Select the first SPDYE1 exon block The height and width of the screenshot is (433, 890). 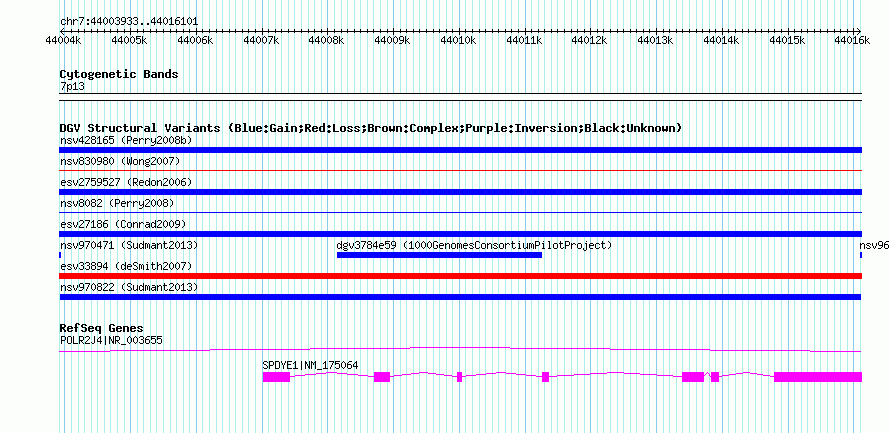coord(276,377)
